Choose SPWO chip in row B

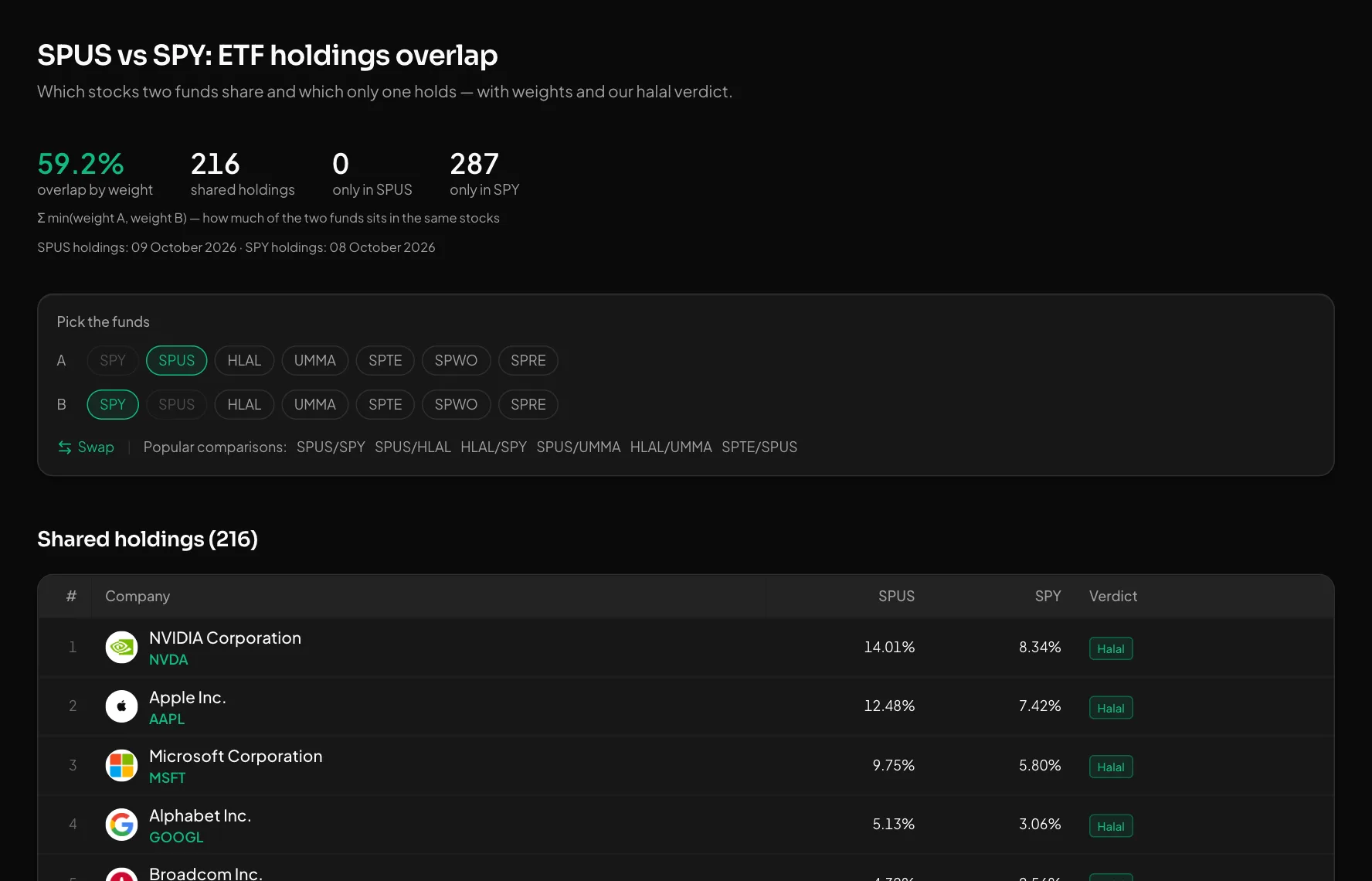(x=456, y=404)
